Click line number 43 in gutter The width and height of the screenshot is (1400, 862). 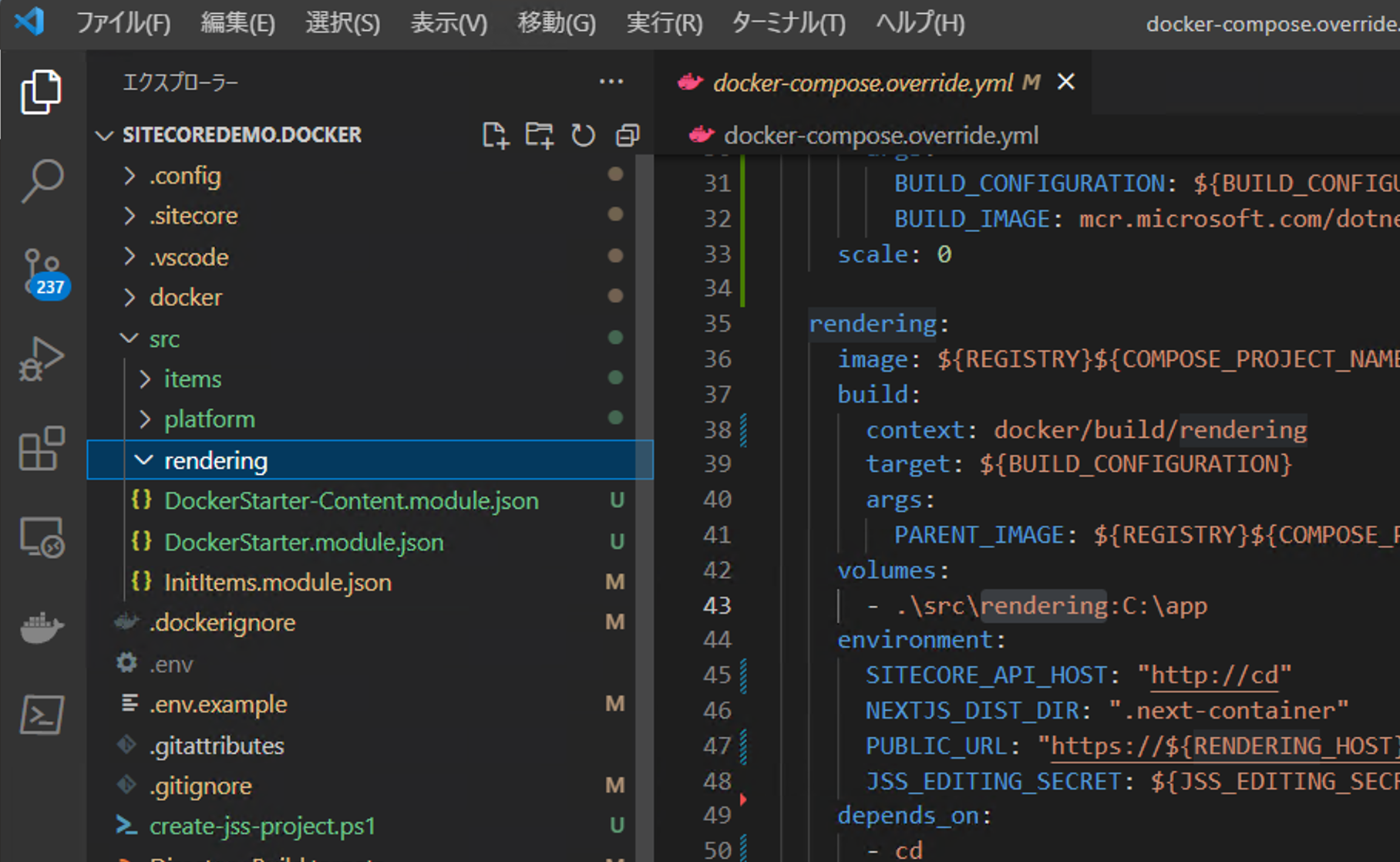tap(717, 605)
